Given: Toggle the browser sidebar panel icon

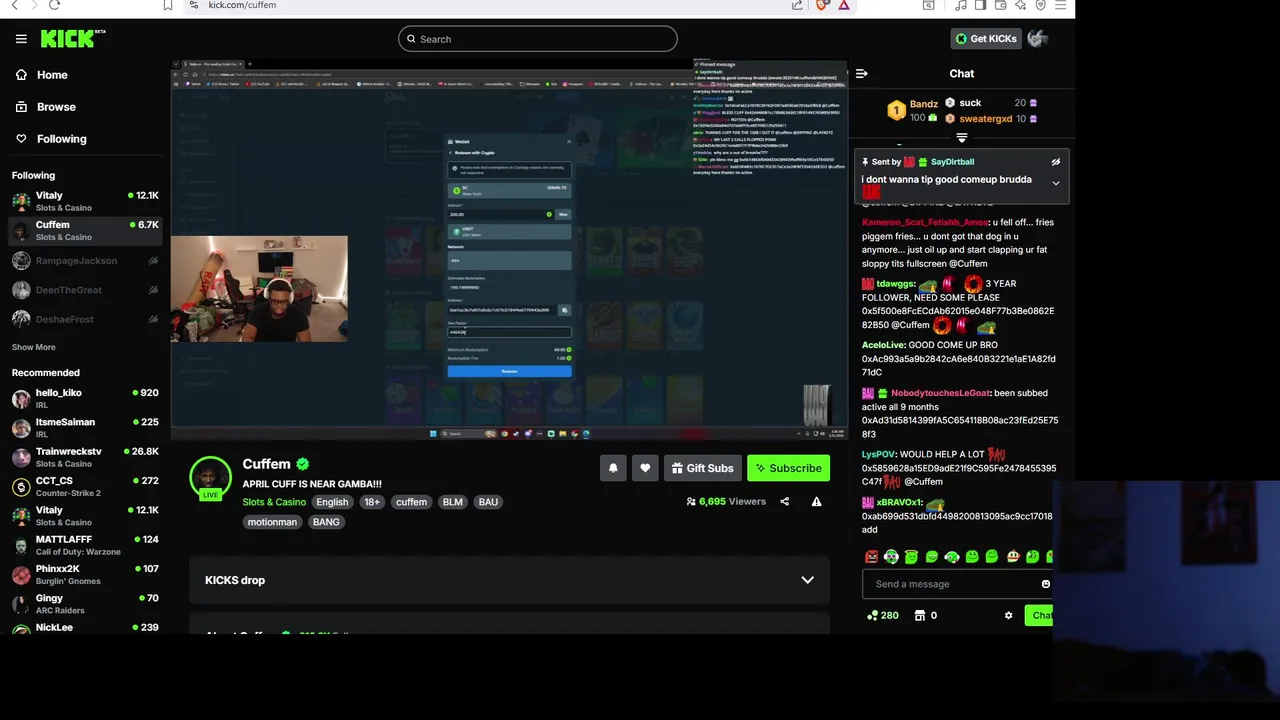Looking at the screenshot, I should [981, 5].
